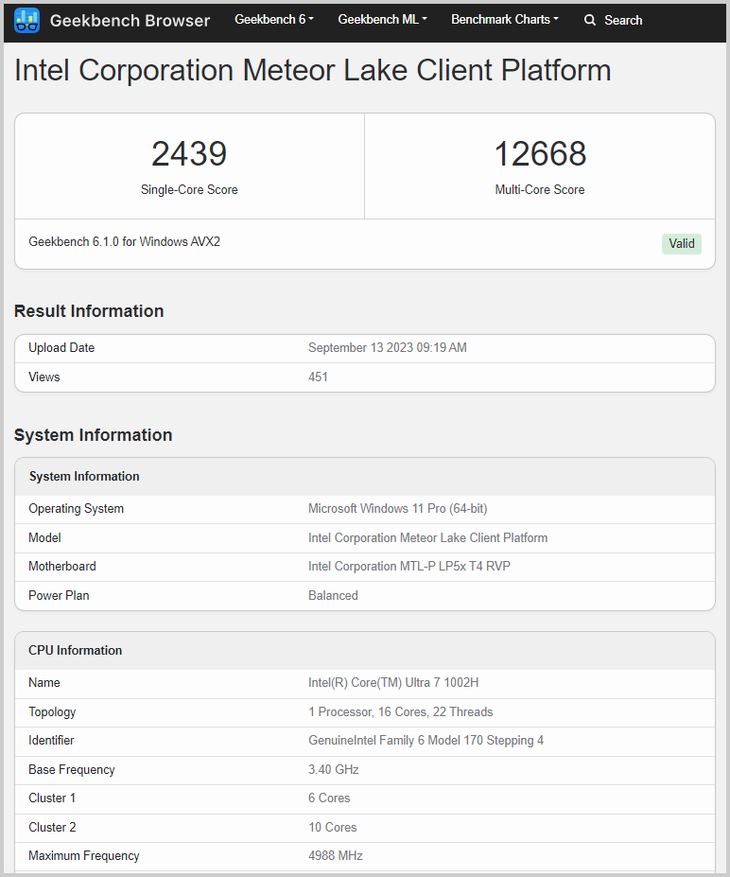Click the MTL-P LP5x T4 RVP motherboard value
The height and width of the screenshot is (877, 730).
[412, 566]
